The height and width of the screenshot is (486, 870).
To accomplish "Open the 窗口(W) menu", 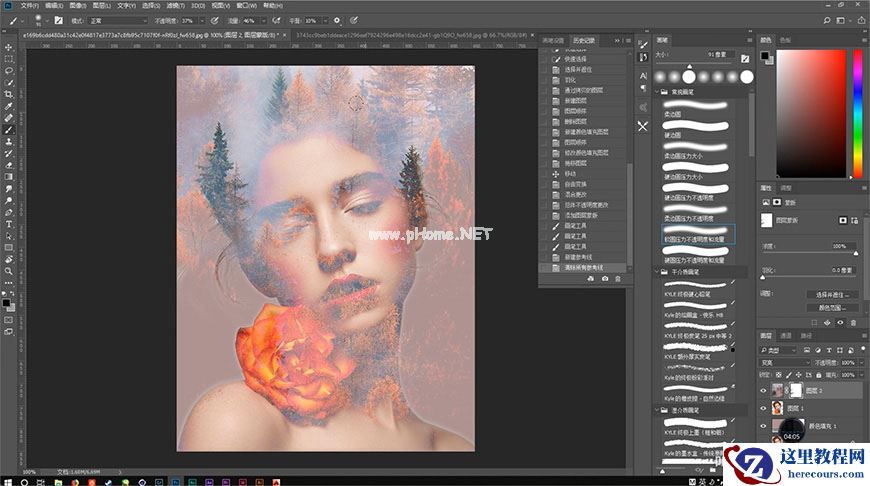I will (x=246, y=5).
